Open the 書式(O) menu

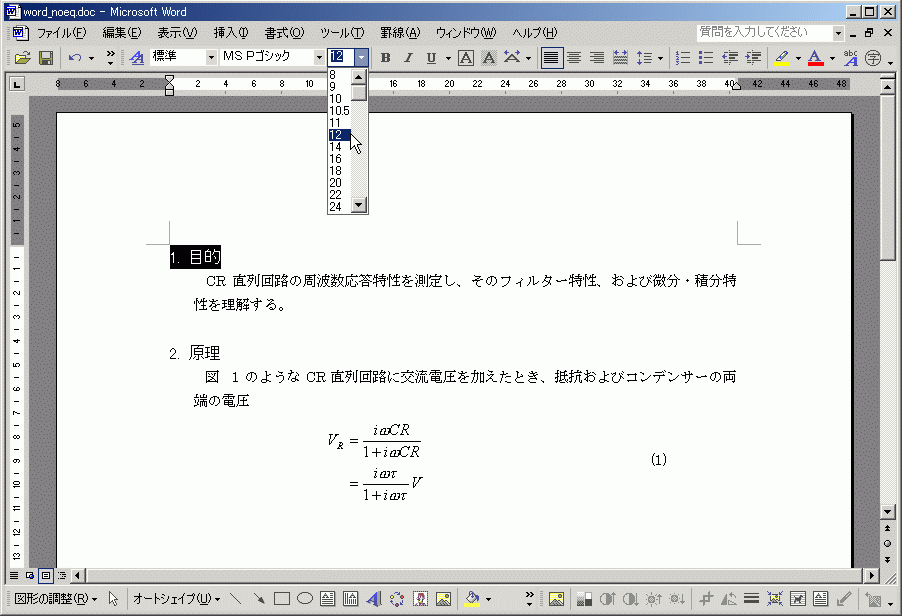click(x=284, y=33)
